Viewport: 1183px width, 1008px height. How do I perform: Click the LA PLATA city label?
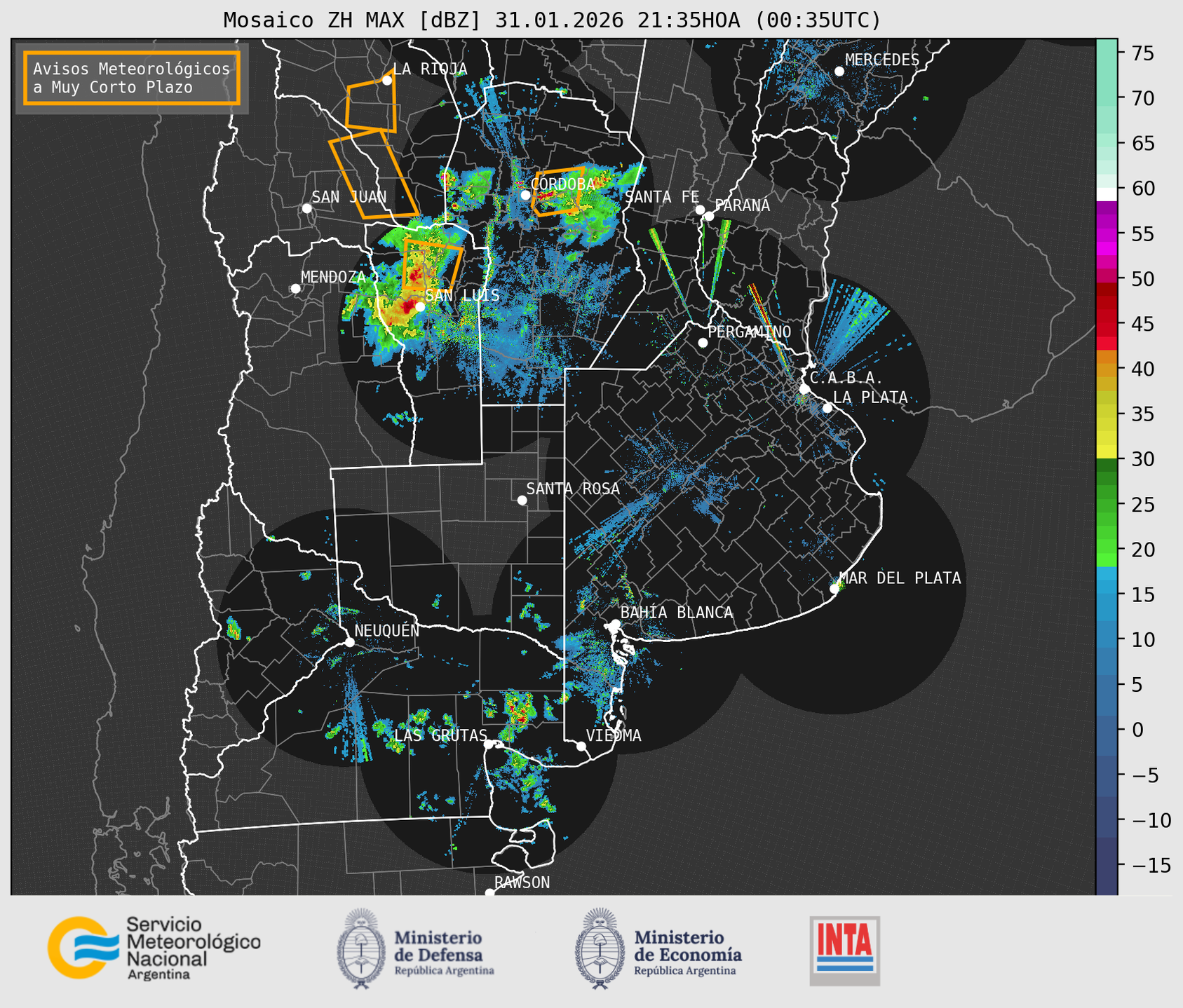click(870, 397)
